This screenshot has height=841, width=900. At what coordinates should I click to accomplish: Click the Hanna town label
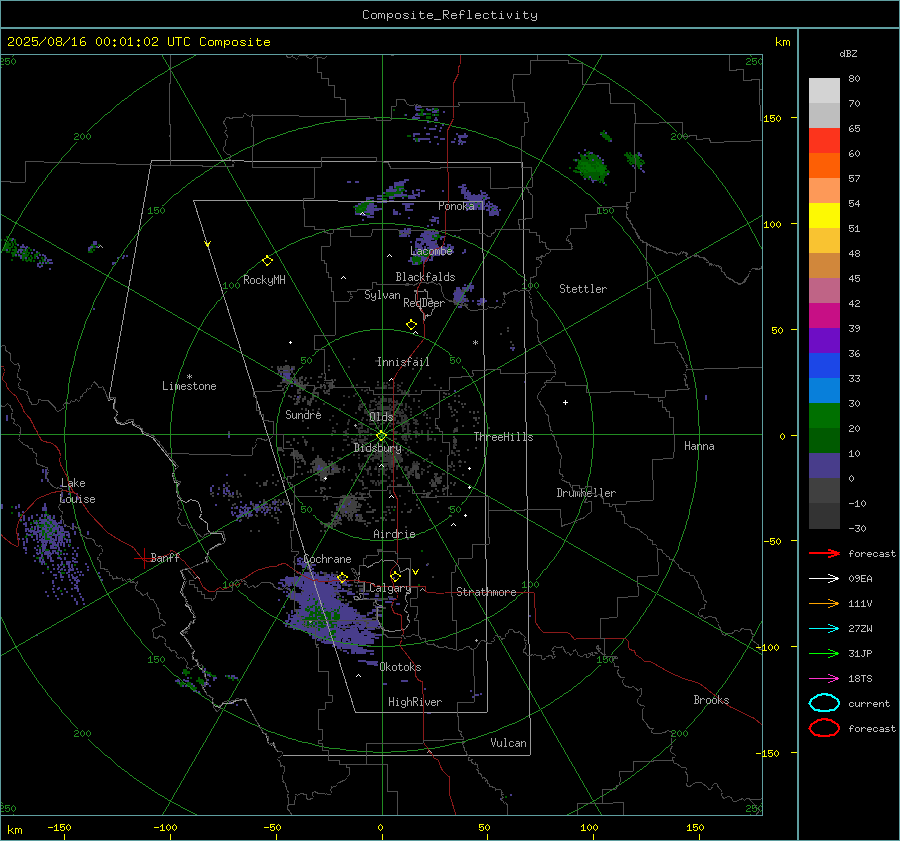699,446
